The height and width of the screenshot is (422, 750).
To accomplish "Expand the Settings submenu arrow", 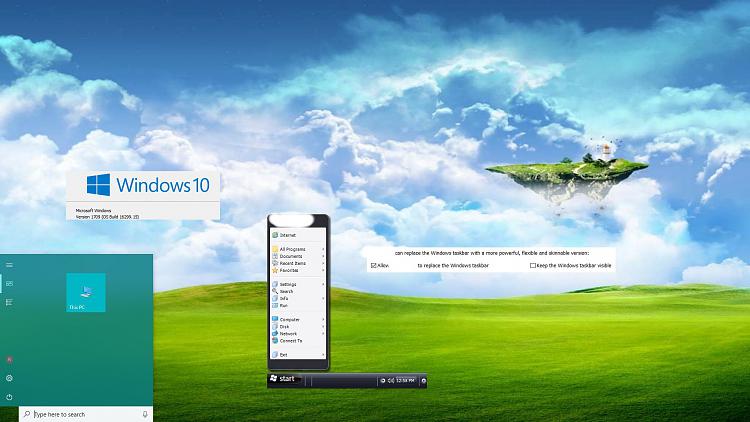I will point(323,284).
